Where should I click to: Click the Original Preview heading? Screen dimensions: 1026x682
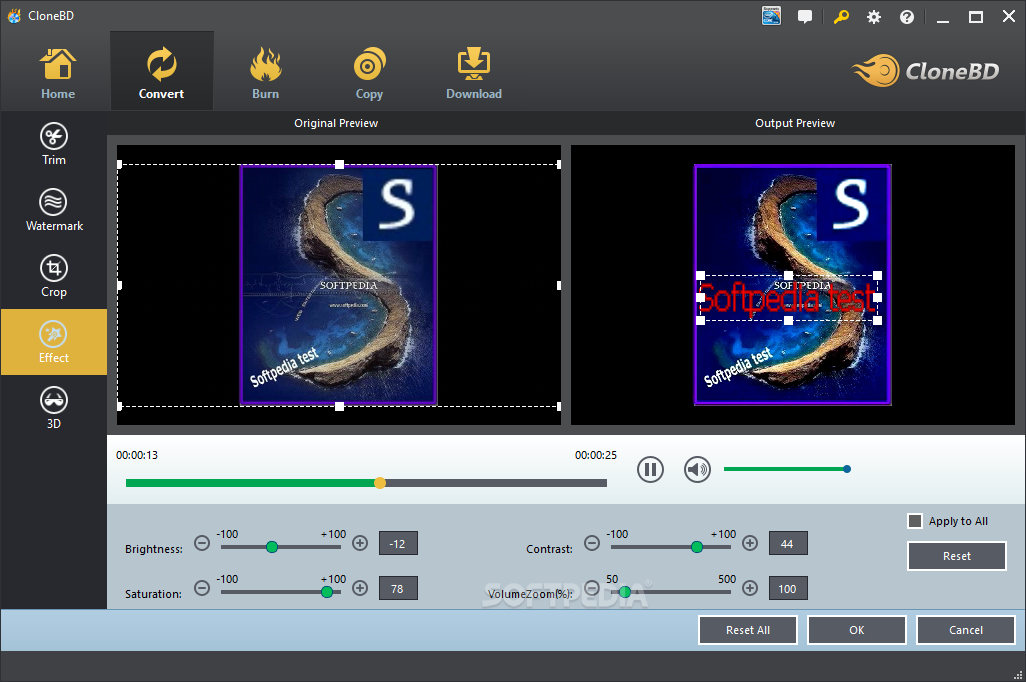[336, 123]
